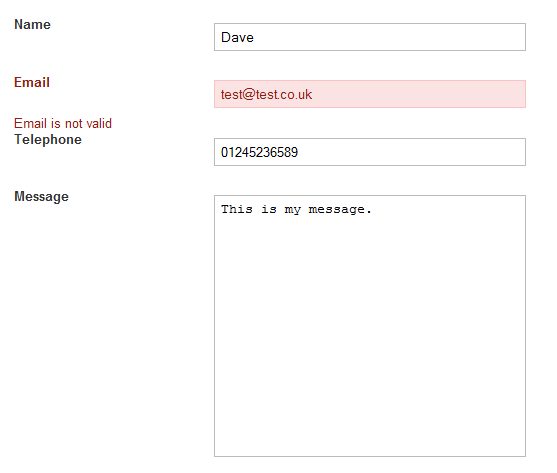Viewport: 557px width, 473px height.
Task: Place cursor on the number 01245236589
Action: click(259, 152)
